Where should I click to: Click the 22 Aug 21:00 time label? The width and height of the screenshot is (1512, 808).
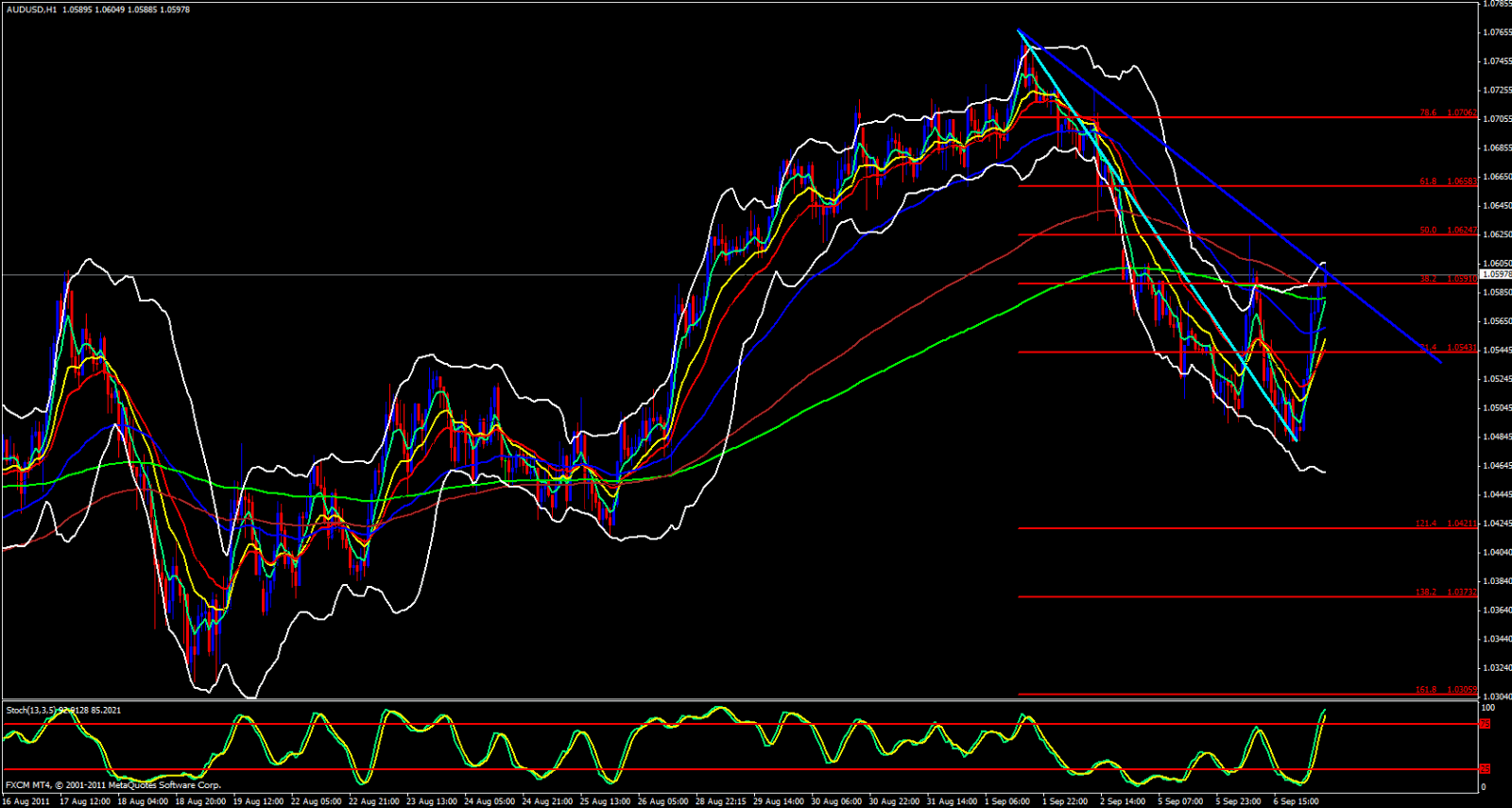point(374,801)
